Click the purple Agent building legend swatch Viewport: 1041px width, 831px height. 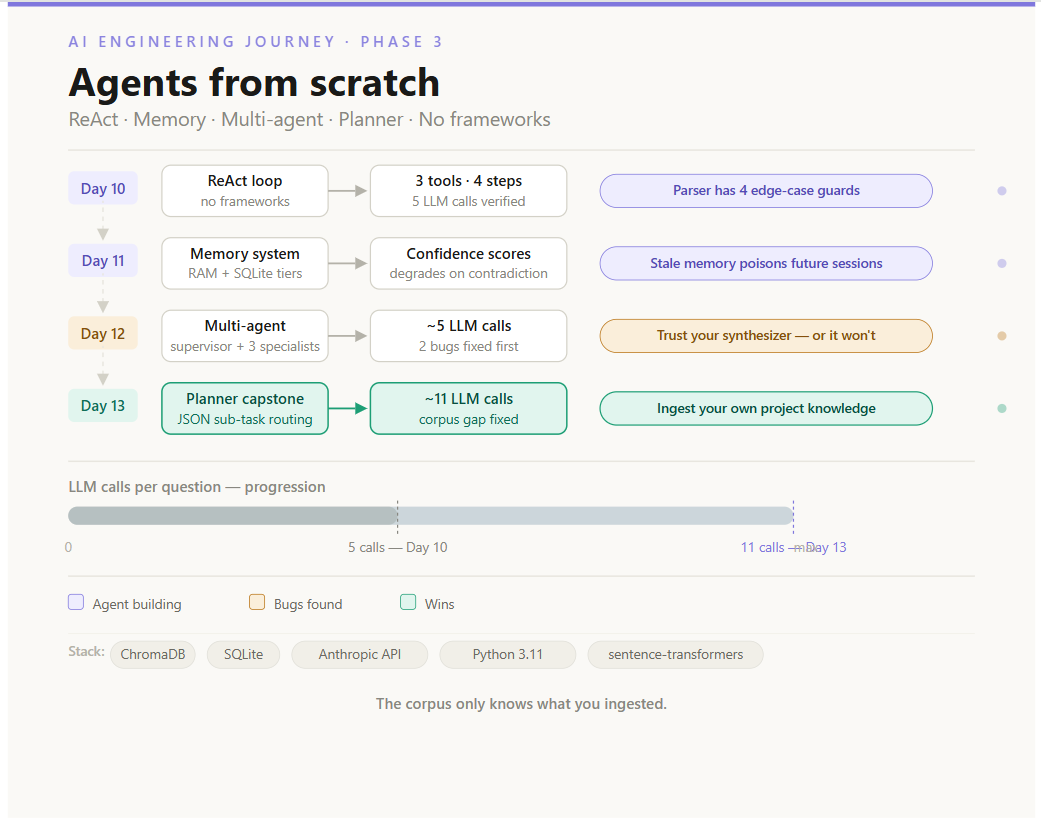point(76,603)
